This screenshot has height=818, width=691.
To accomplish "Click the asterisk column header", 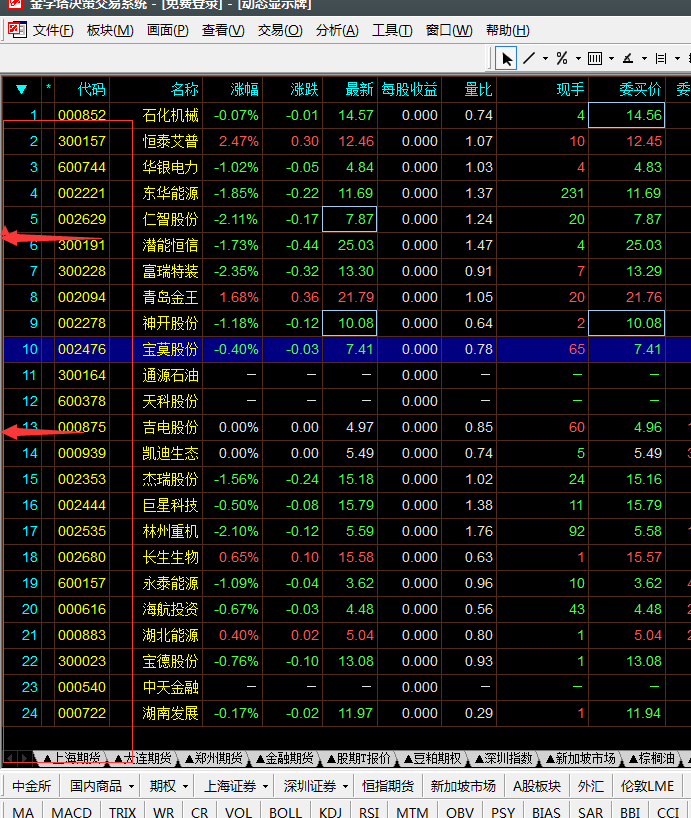I will click(47, 90).
